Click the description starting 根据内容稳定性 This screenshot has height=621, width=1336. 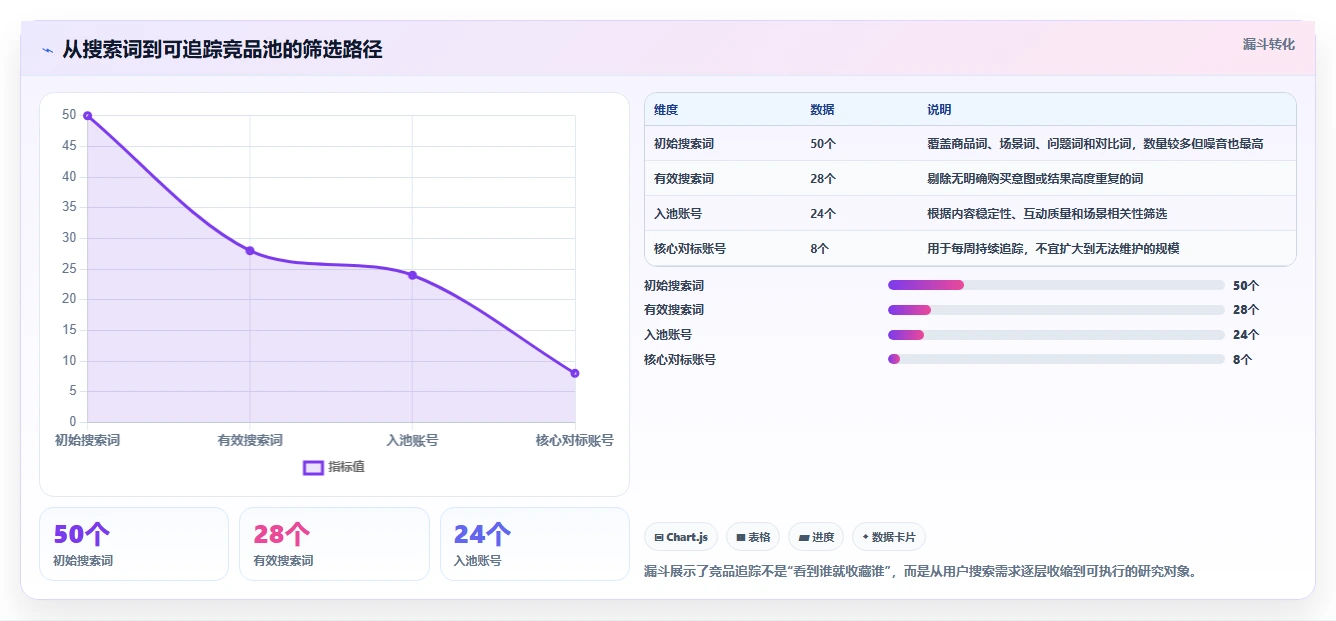click(1047, 214)
